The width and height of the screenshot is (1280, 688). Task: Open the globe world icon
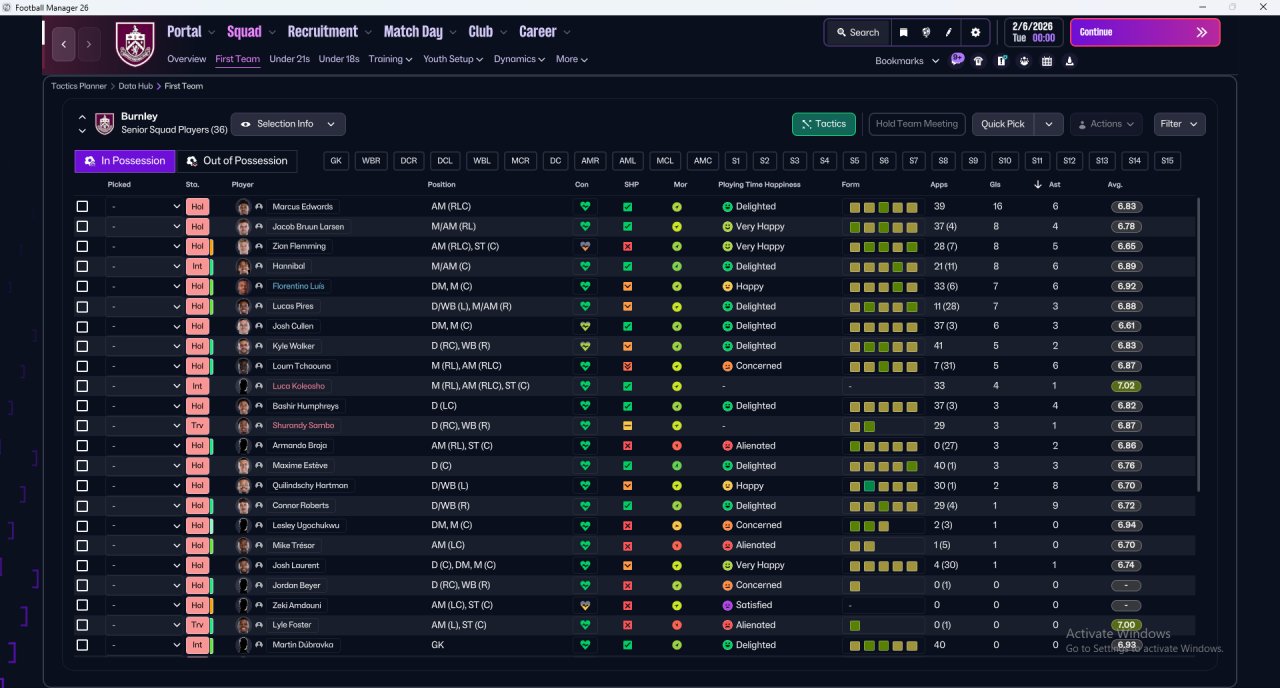coord(927,32)
